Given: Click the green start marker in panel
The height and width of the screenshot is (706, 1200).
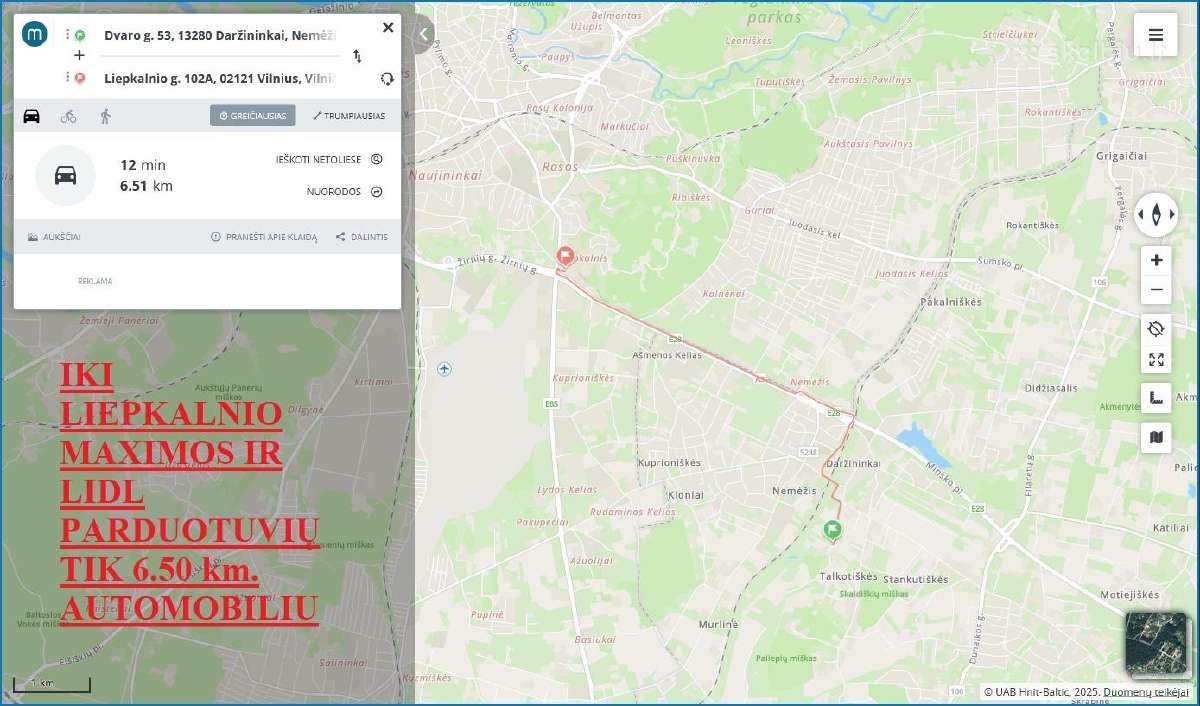Looking at the screenshot, I should pyautogui.click(x=80, y=35).
